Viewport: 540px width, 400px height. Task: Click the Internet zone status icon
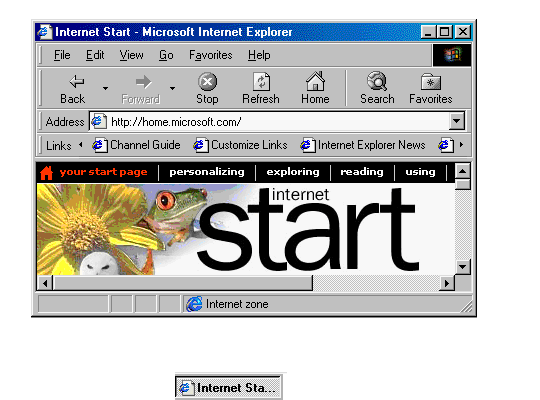[195, 304]
